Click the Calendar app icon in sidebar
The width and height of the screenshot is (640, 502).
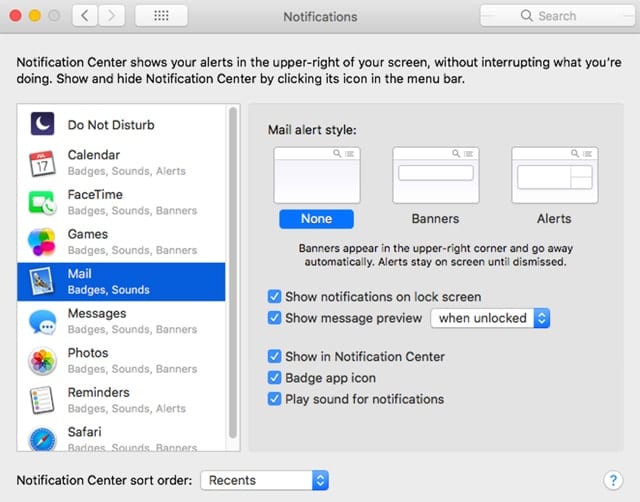coord(42,163)
